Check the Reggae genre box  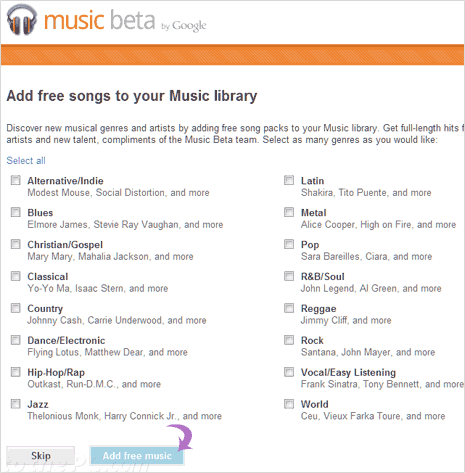coord(289,308)
